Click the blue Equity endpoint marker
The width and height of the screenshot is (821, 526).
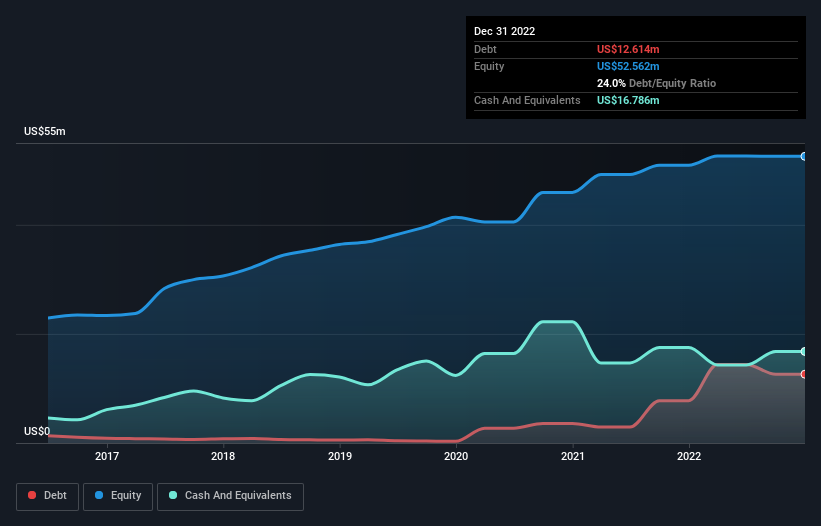[x=804, y=156]
